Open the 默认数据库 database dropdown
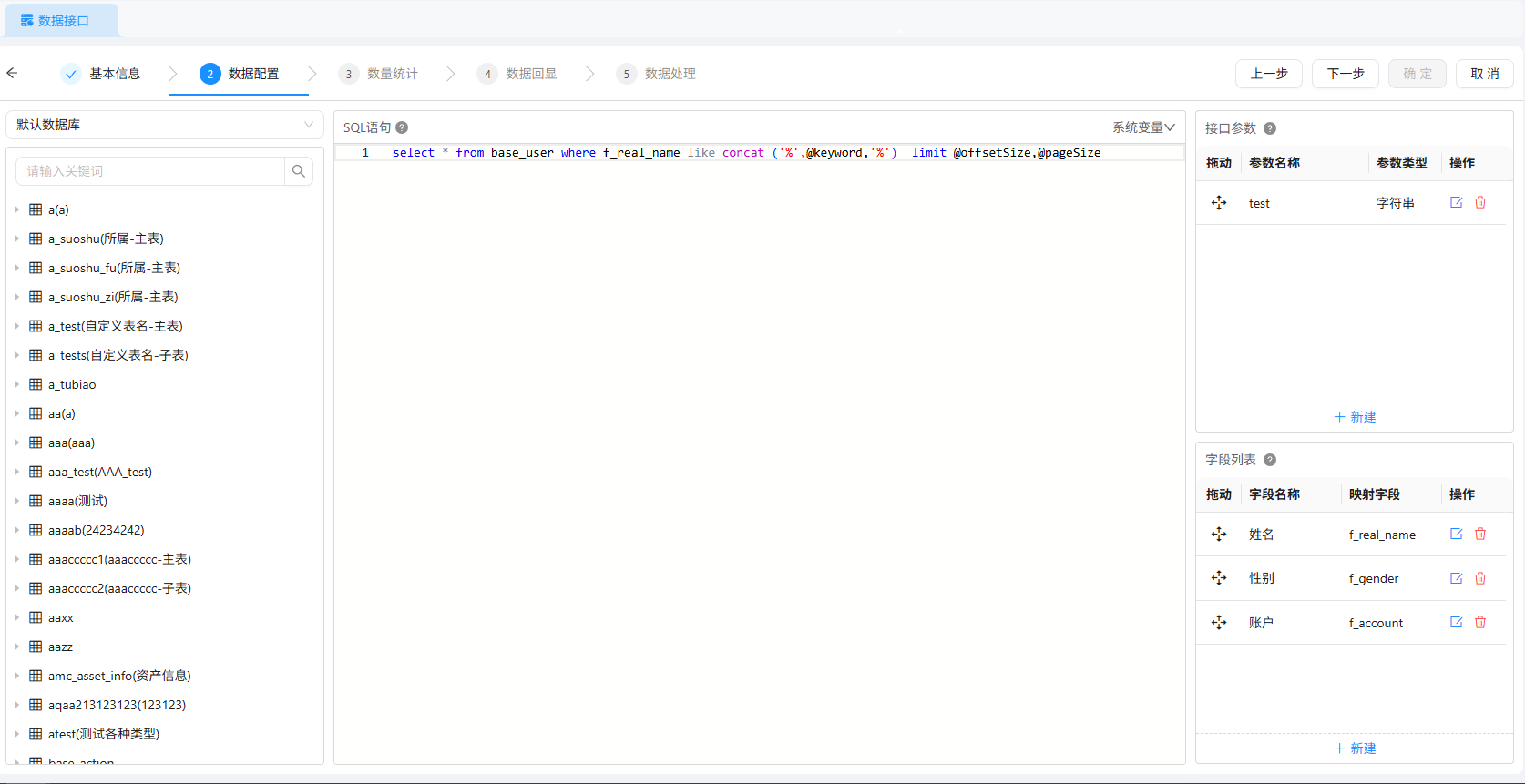Image resolution: width=1525 pixels, height=784 pixels. coord(165,125)
